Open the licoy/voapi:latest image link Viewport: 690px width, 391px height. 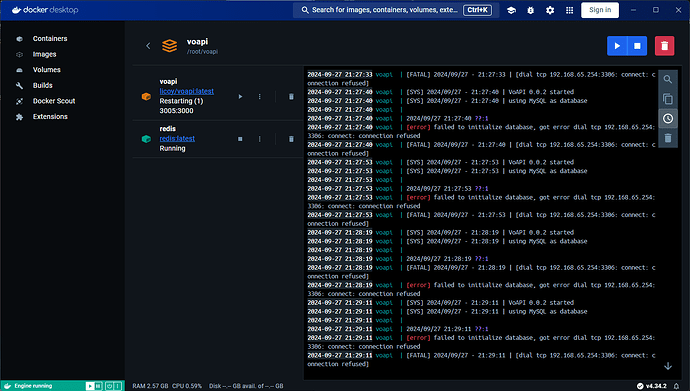(187, 91)
